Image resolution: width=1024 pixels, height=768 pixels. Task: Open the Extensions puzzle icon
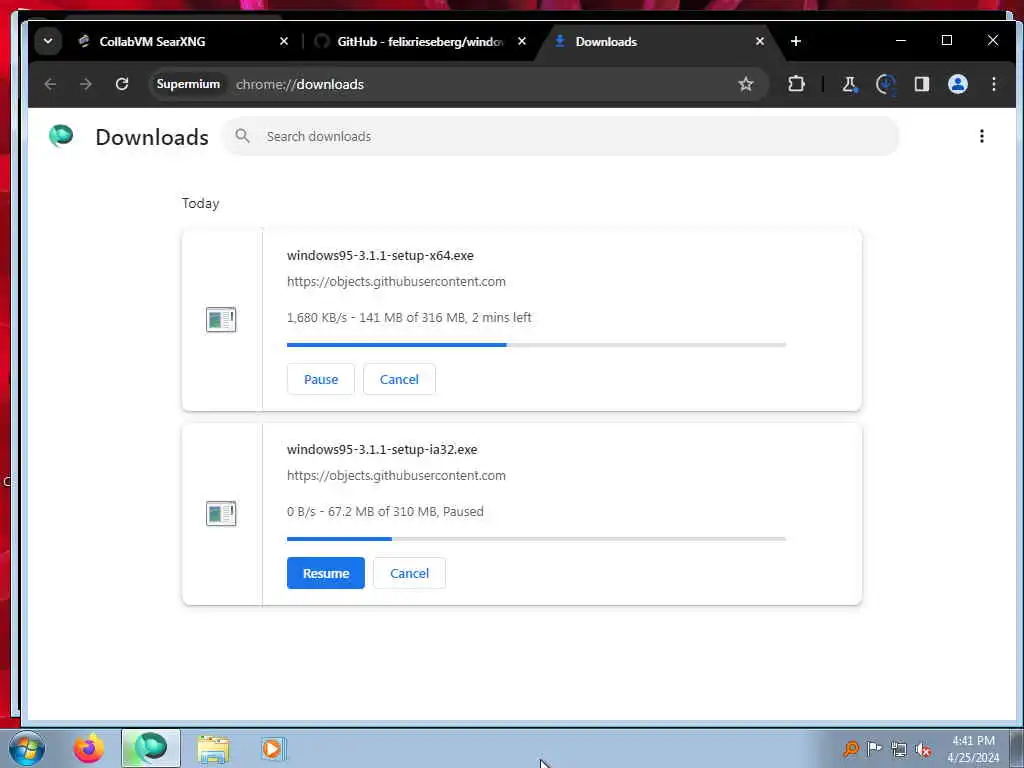(x=796, y=84)
